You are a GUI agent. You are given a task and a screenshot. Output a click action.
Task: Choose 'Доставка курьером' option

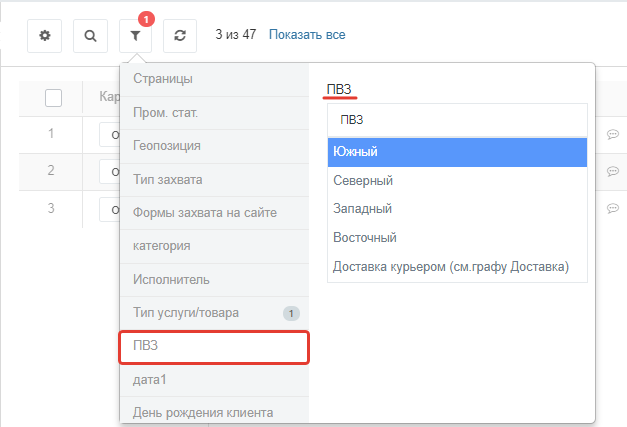click(457, 267)
